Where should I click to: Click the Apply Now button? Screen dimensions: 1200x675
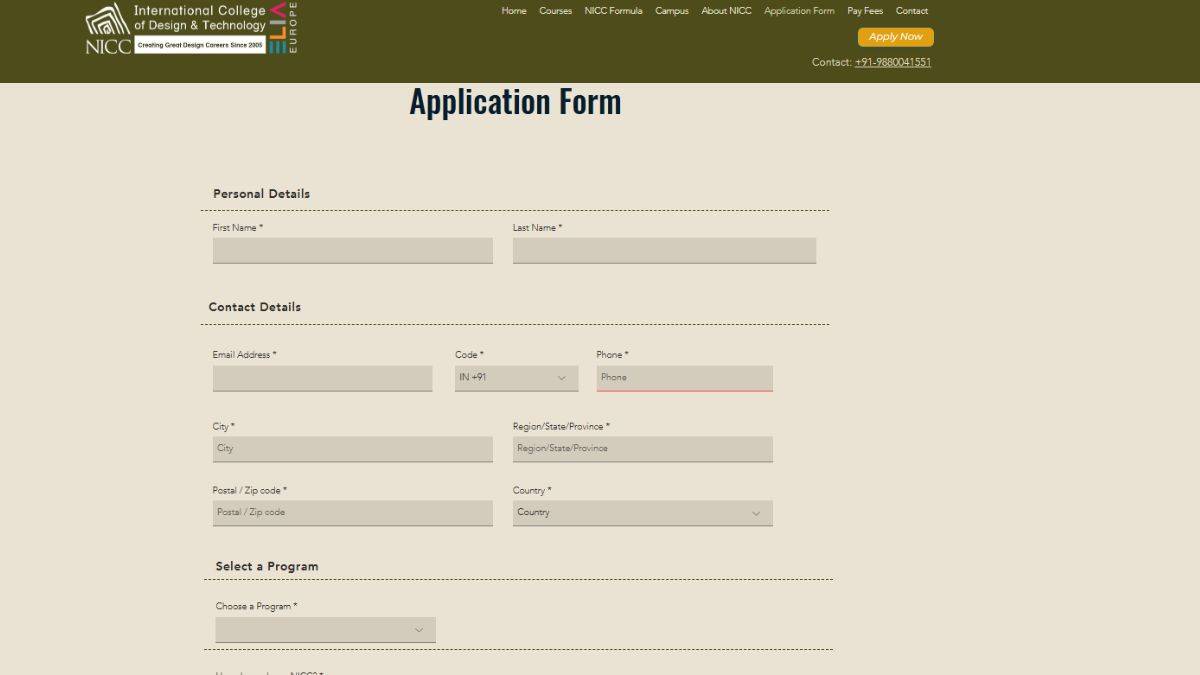click(895, 36)
